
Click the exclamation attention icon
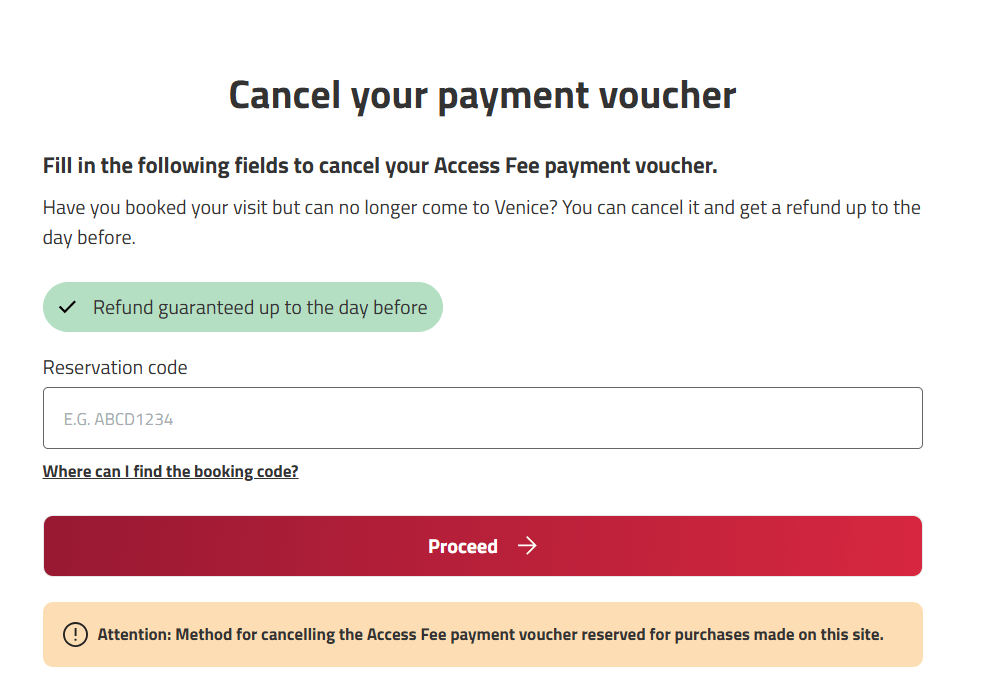[x=75, y=634]
